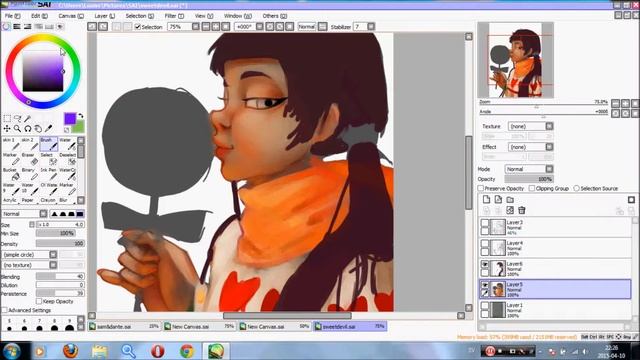
Task: Adjust the brush Density slider
Action: click(60, 243)
